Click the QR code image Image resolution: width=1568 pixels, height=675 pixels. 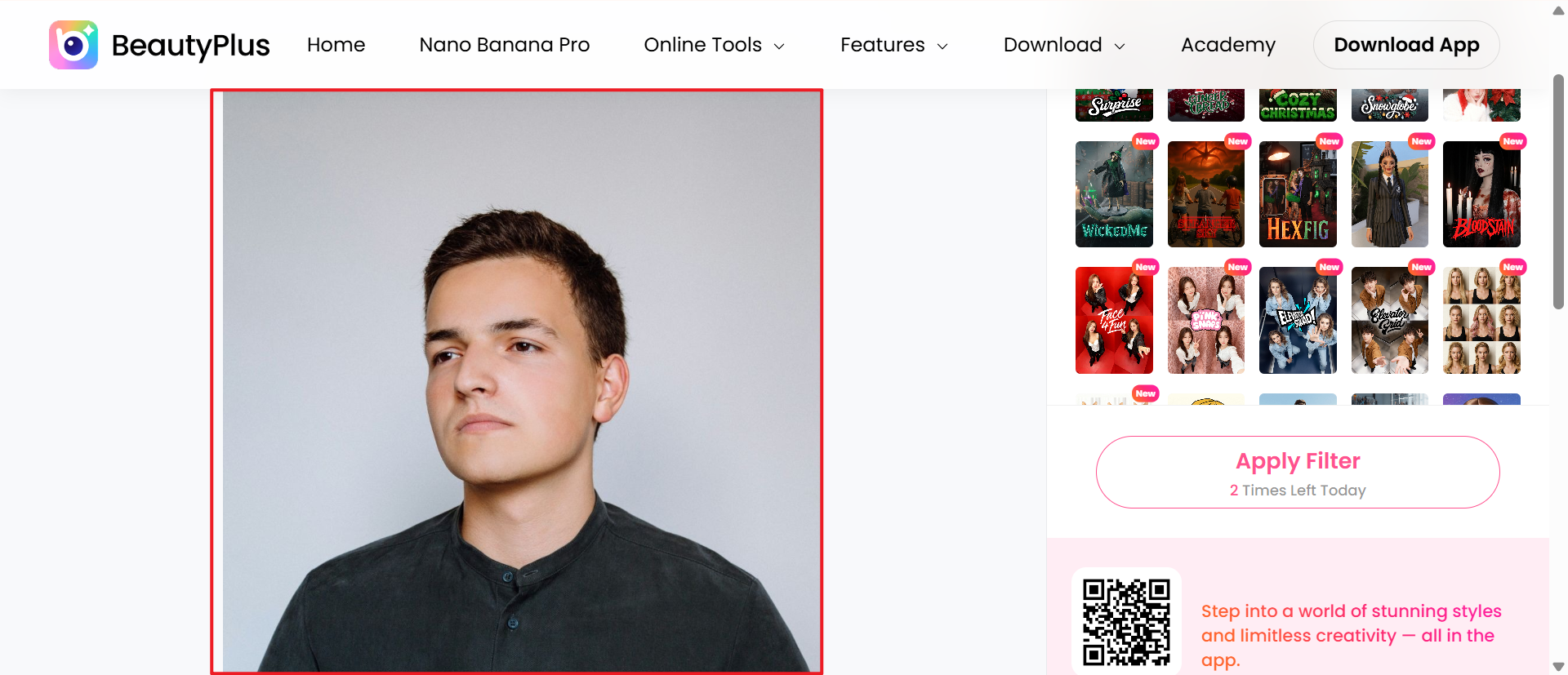(x=1126, y=622)
